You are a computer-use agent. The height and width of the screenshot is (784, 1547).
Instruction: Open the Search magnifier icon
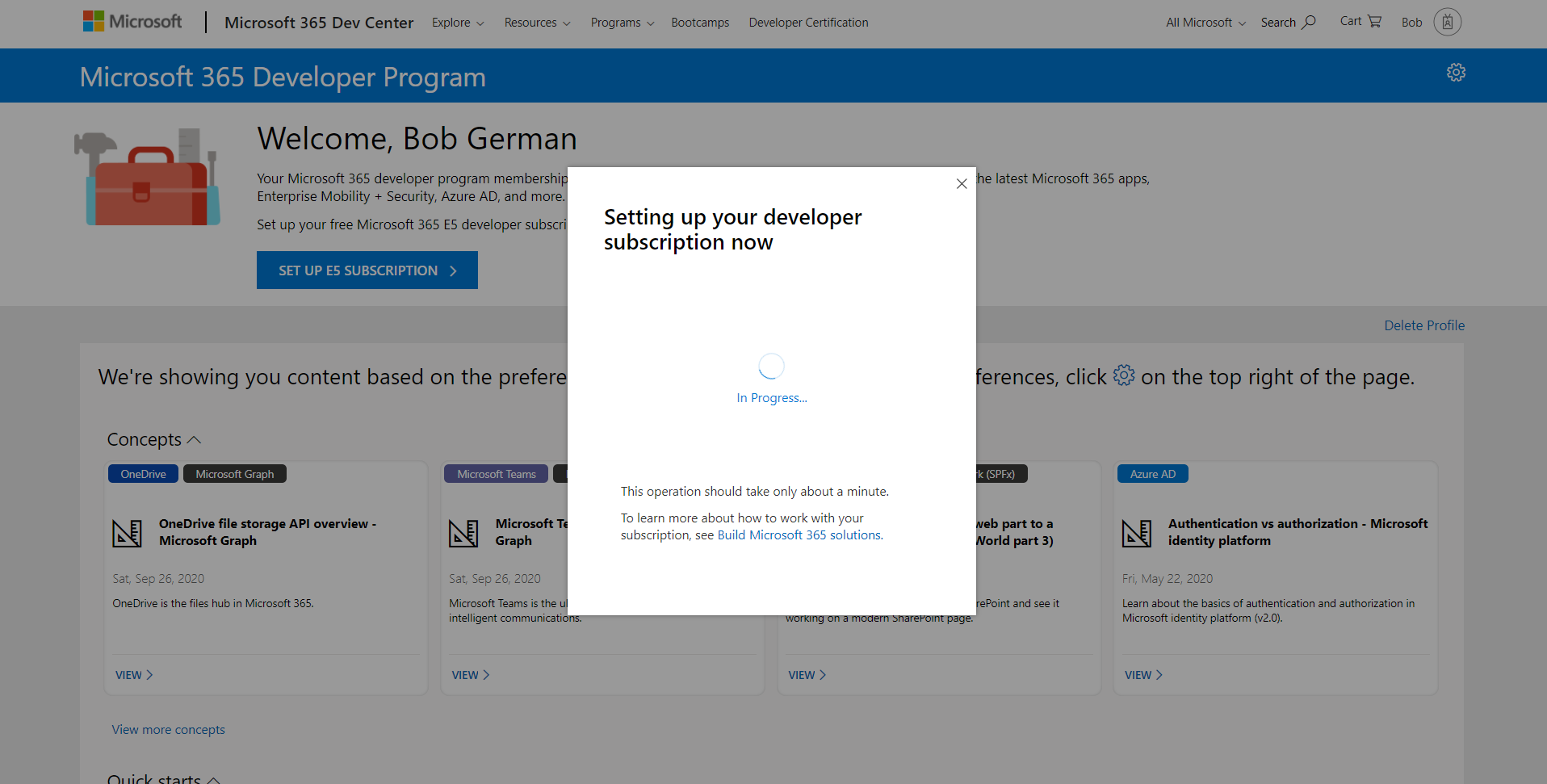pyautogui.click(x=1308, y=22)
